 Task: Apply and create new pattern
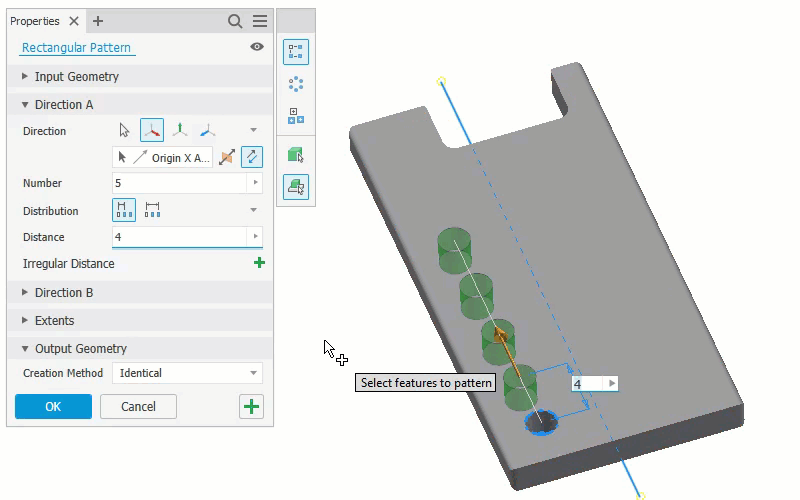point(251,407)
